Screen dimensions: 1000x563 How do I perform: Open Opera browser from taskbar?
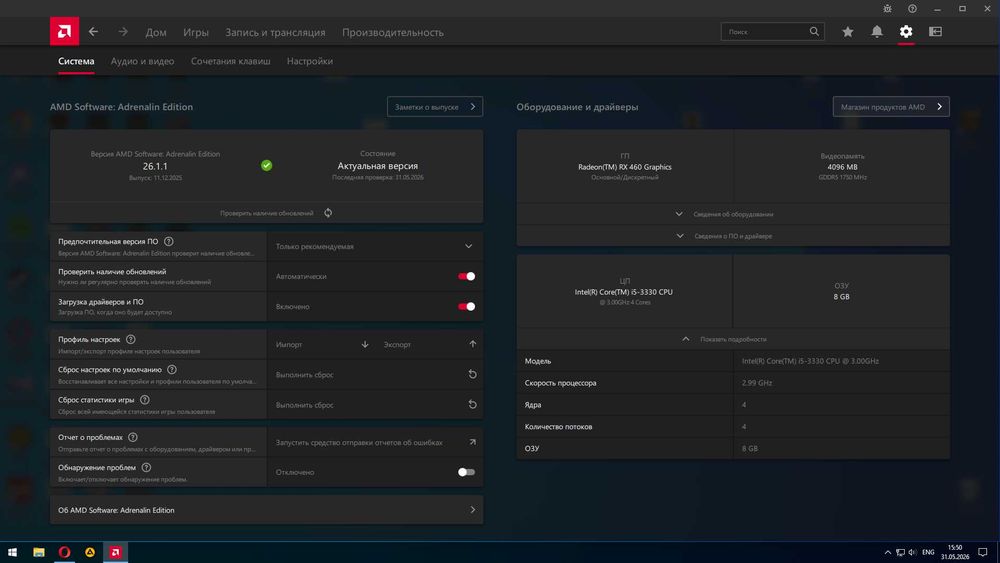coord(64,552)
